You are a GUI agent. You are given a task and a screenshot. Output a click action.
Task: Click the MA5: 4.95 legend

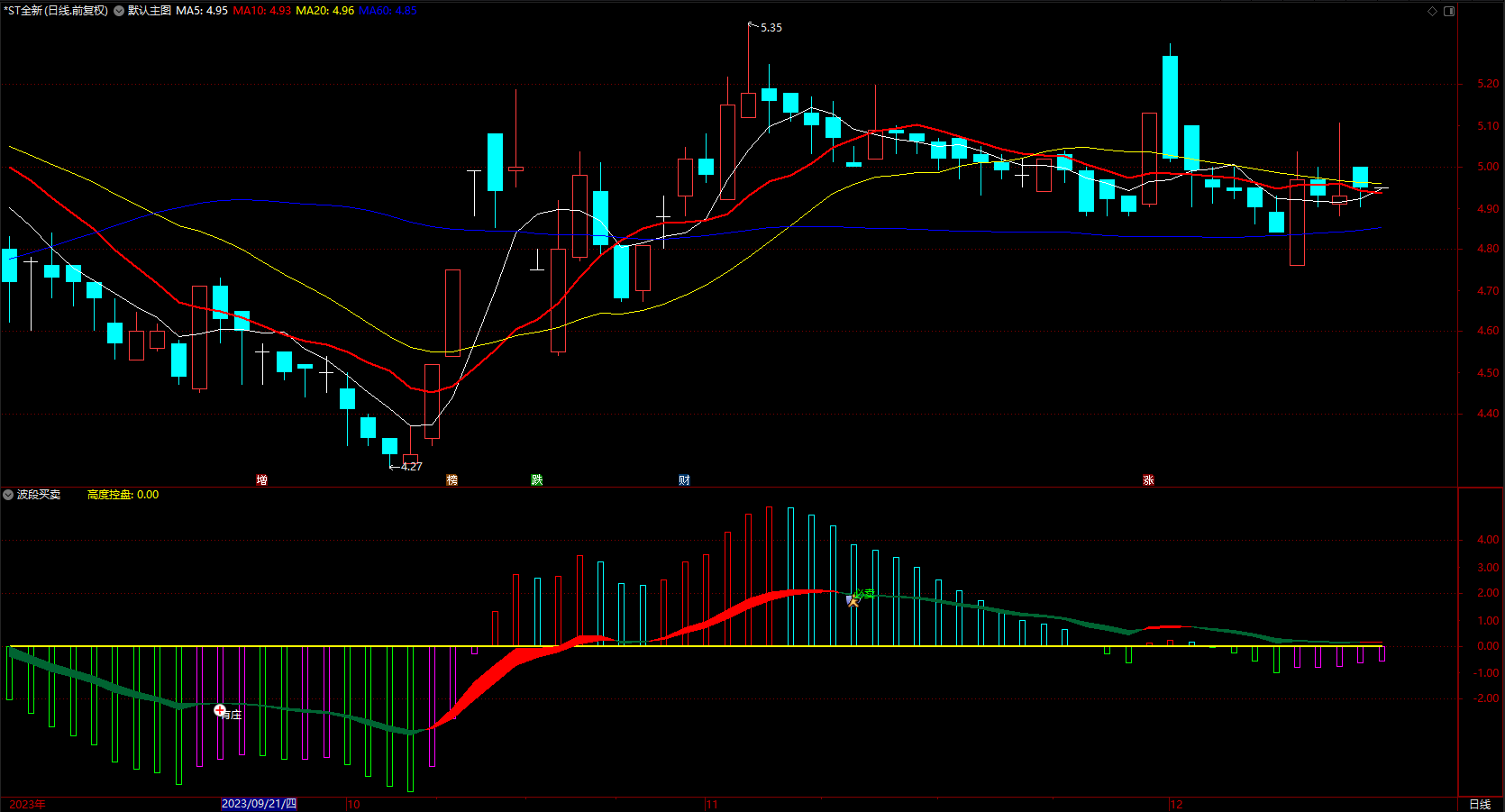point(202,11)
